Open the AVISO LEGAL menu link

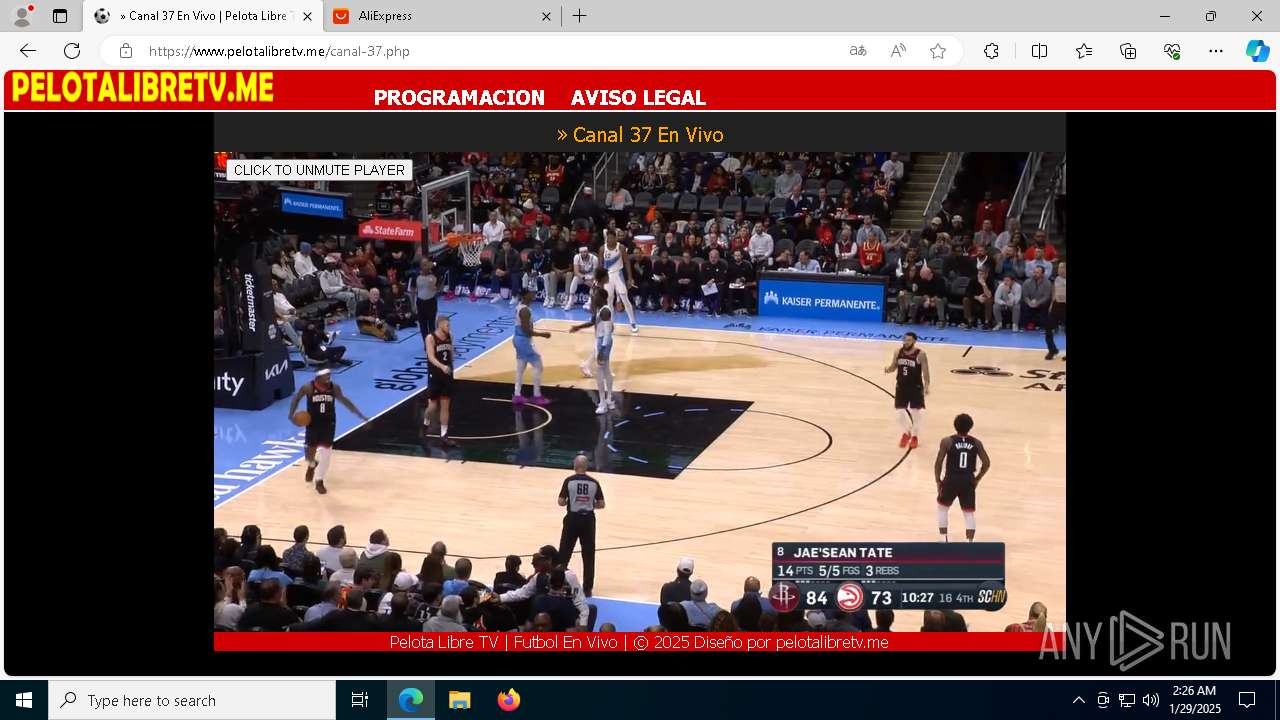(638, 97)
